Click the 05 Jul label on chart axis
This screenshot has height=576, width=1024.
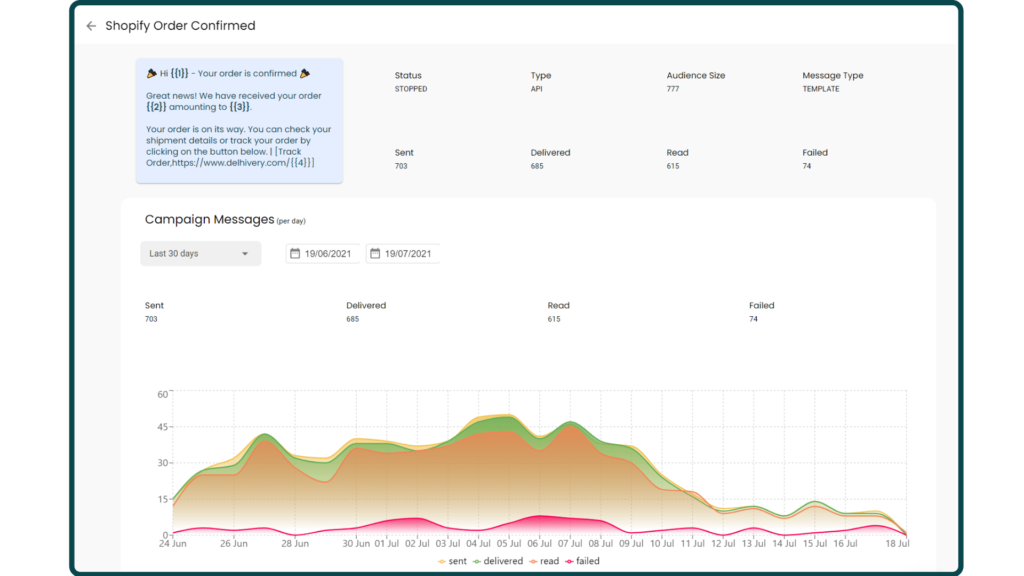pyautogui.click(x=510, y=544)
